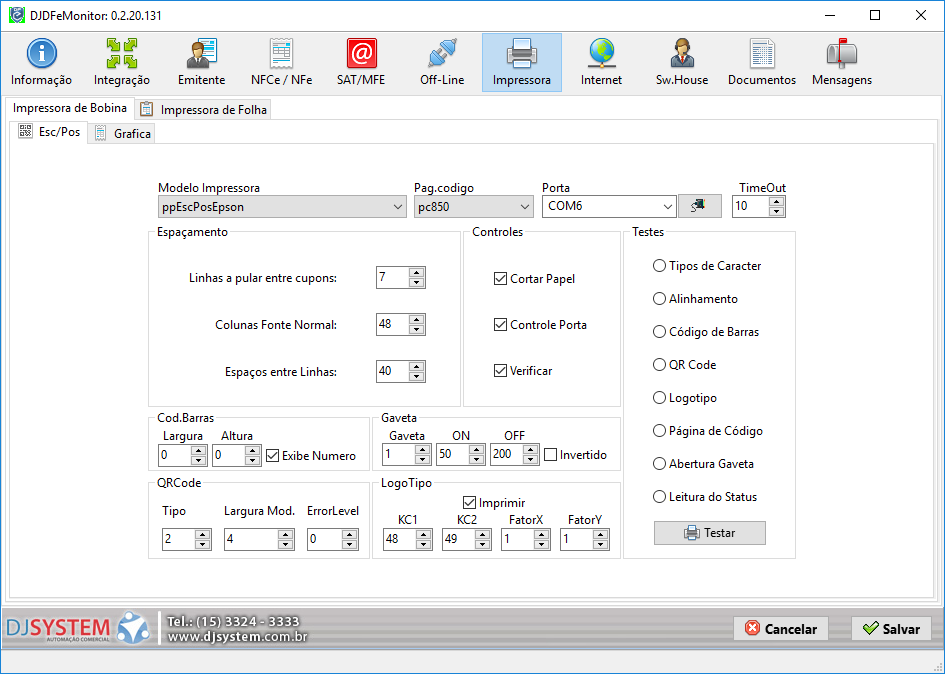Image resolution: width=945 pixels, height=674 pixels.
Task: Switch to the Off-Line section
Action: point(441,62)
